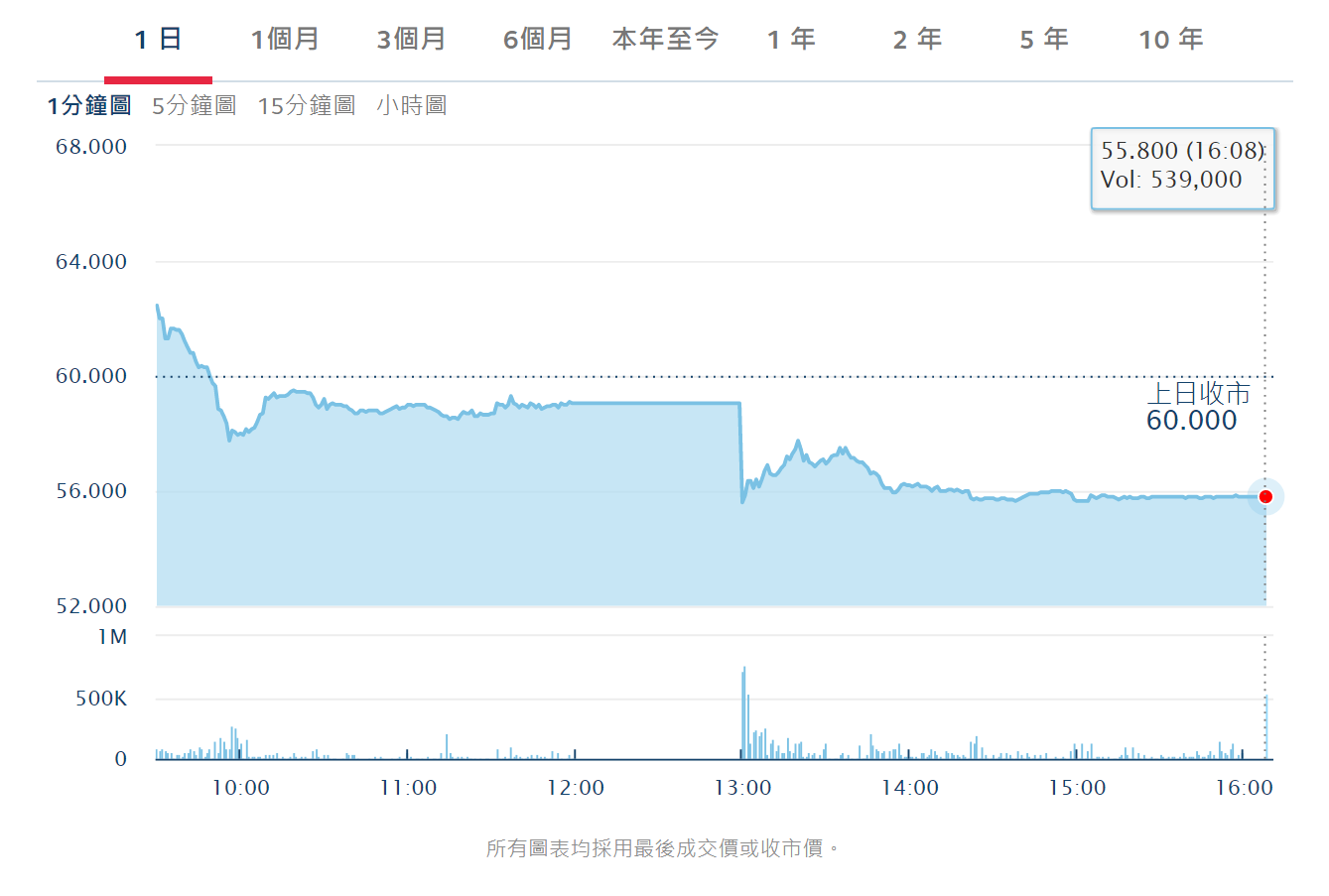Open the 3個月 chart range
This screenshot has width=1329, height=896.
(x=411, y=40)
